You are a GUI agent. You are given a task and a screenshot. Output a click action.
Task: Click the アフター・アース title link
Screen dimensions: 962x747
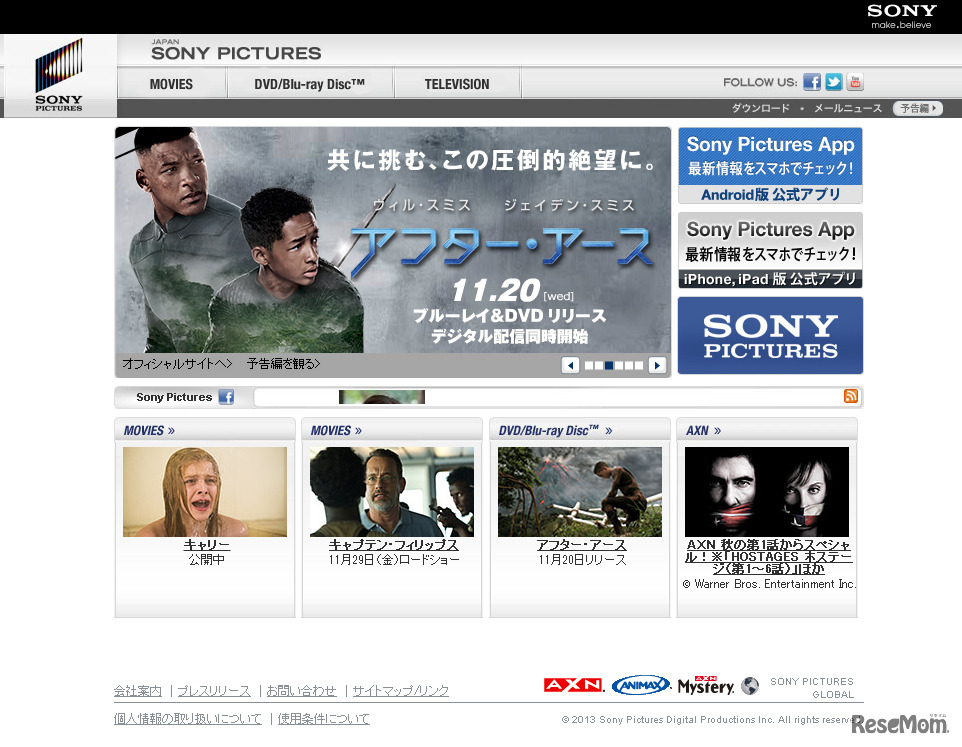coord(581,545)
